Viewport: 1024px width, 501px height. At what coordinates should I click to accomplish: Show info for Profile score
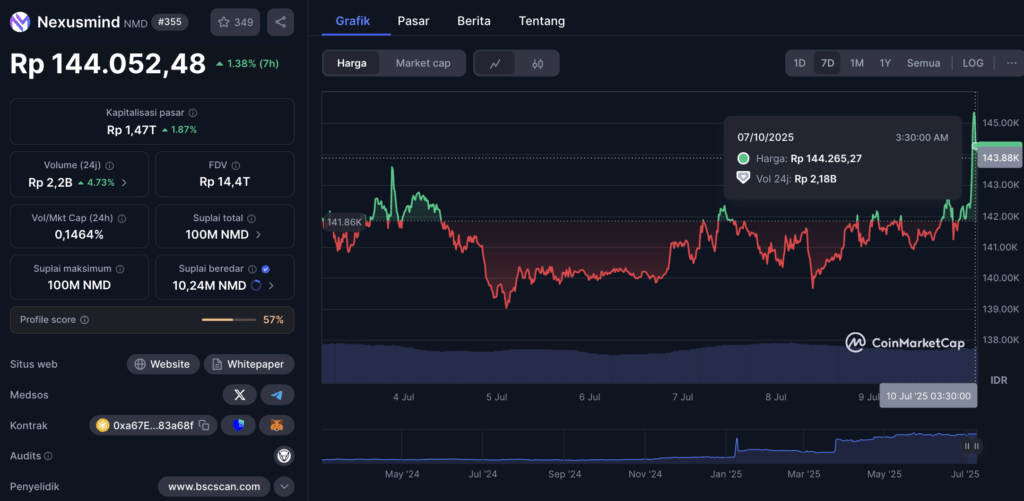click(x=84, y=320)
